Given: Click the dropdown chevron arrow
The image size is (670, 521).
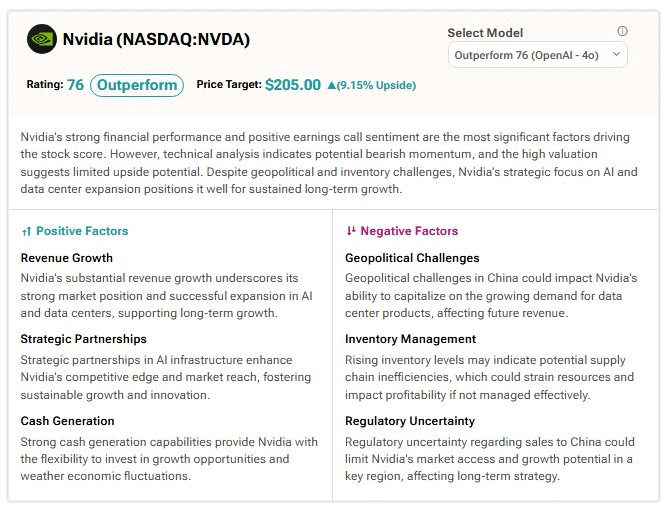Looking at the screenshot, I should pyautogui.click(x=615, y=55).
